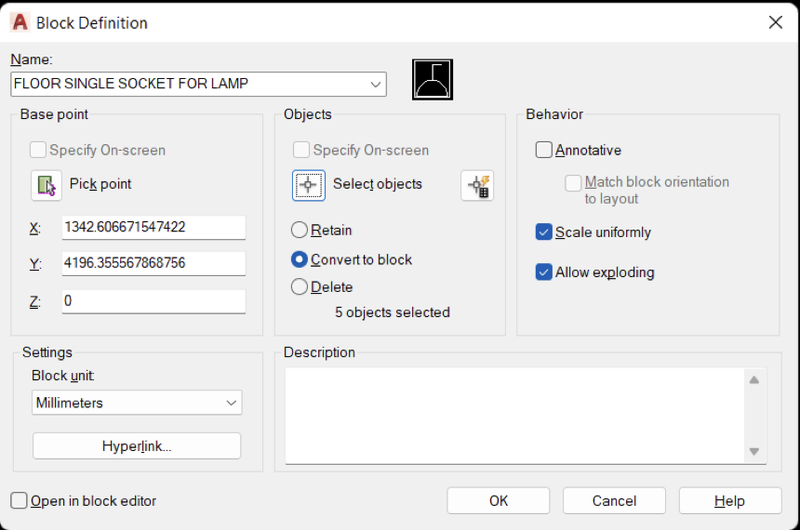
Task: Check Open in block editor
Action: tap(19, 501)
